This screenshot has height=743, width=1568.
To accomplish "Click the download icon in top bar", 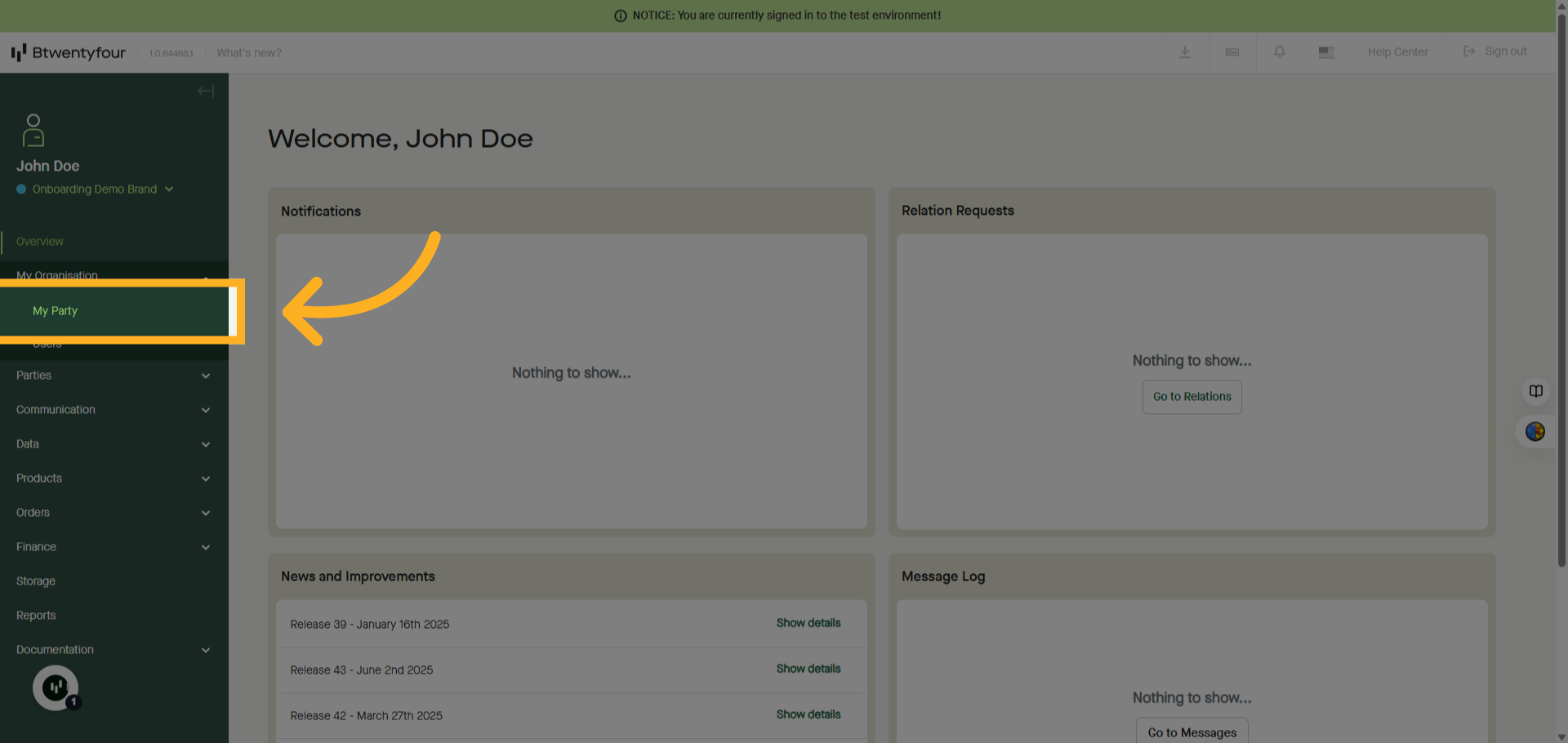I will (1184, 52).
